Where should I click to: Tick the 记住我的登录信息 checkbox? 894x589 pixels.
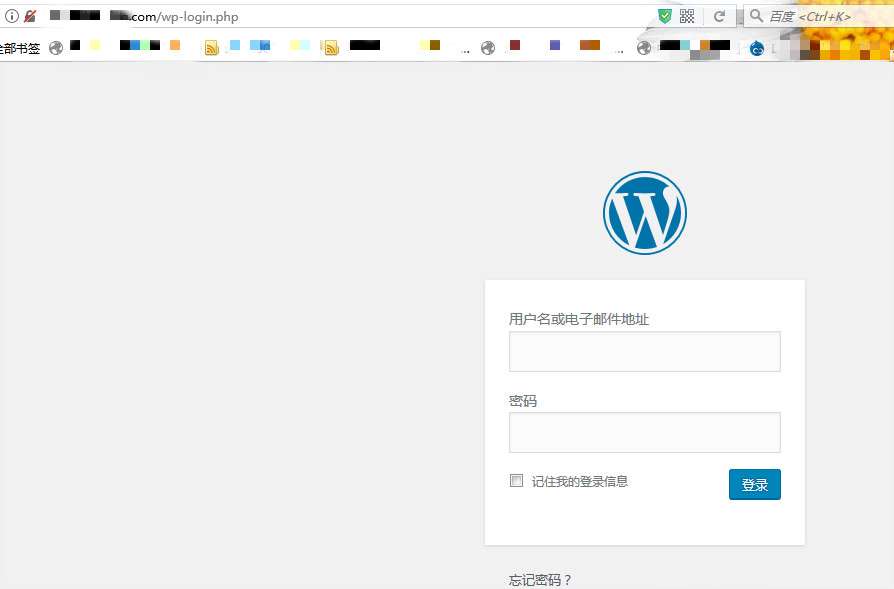click(x=516, y=480)
